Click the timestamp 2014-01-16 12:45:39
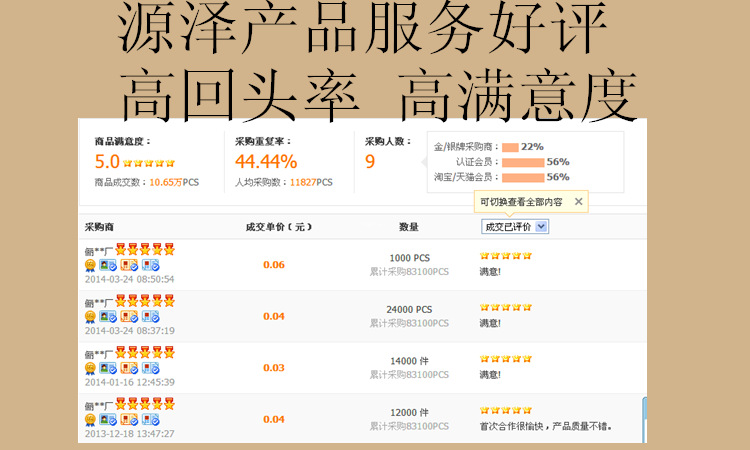Viewport: 750px width, 450px height. pyautogui.click(x=130, y=383)
